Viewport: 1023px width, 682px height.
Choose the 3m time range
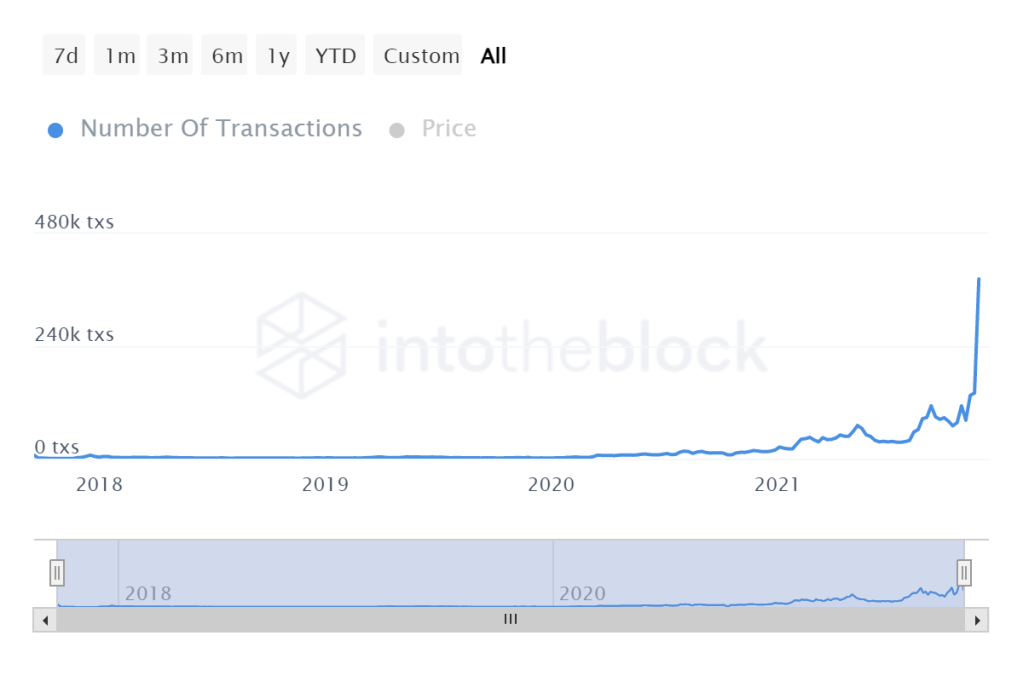click(x=173, y=56)
